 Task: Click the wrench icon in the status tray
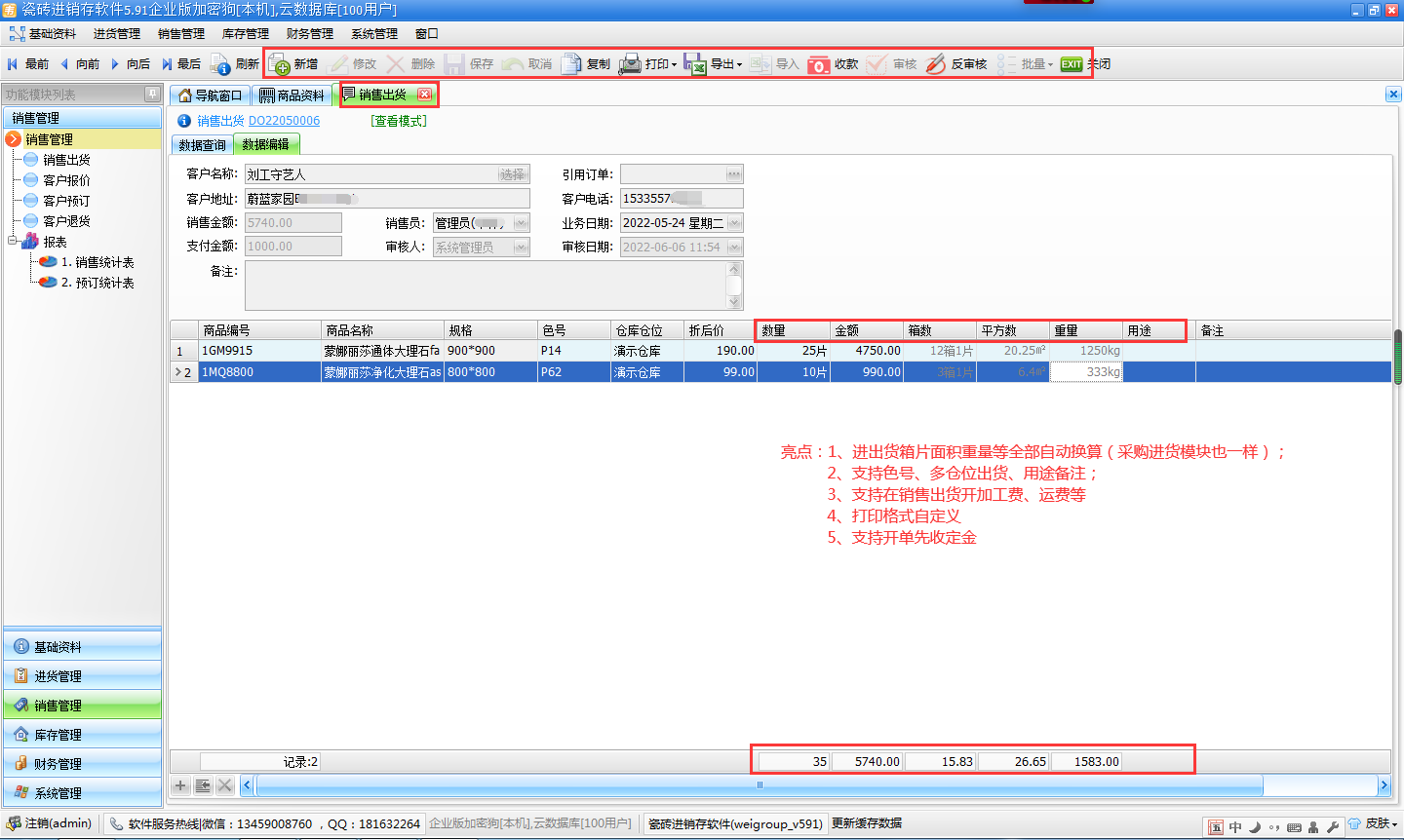coord(1333,827)
